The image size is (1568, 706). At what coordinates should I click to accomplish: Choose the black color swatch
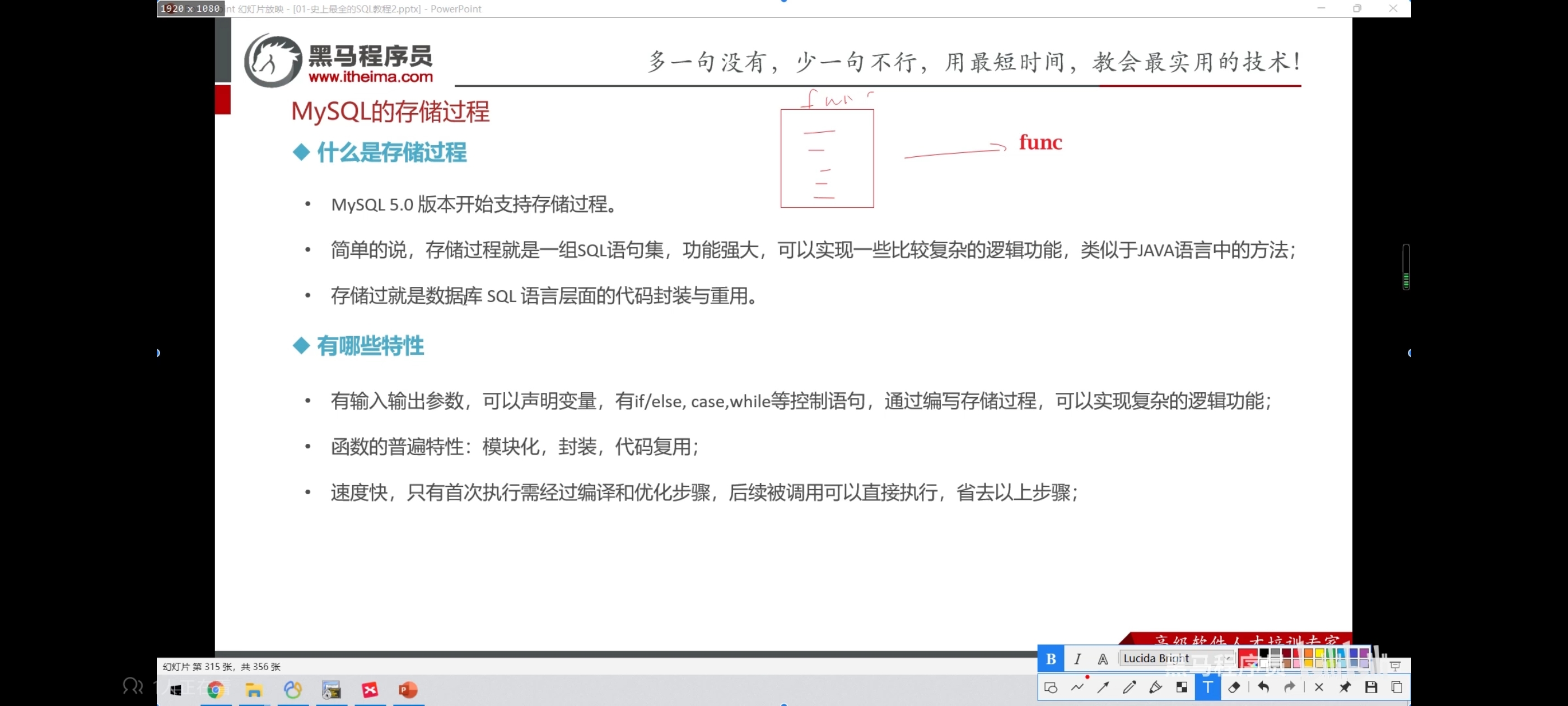[1264, 654]
